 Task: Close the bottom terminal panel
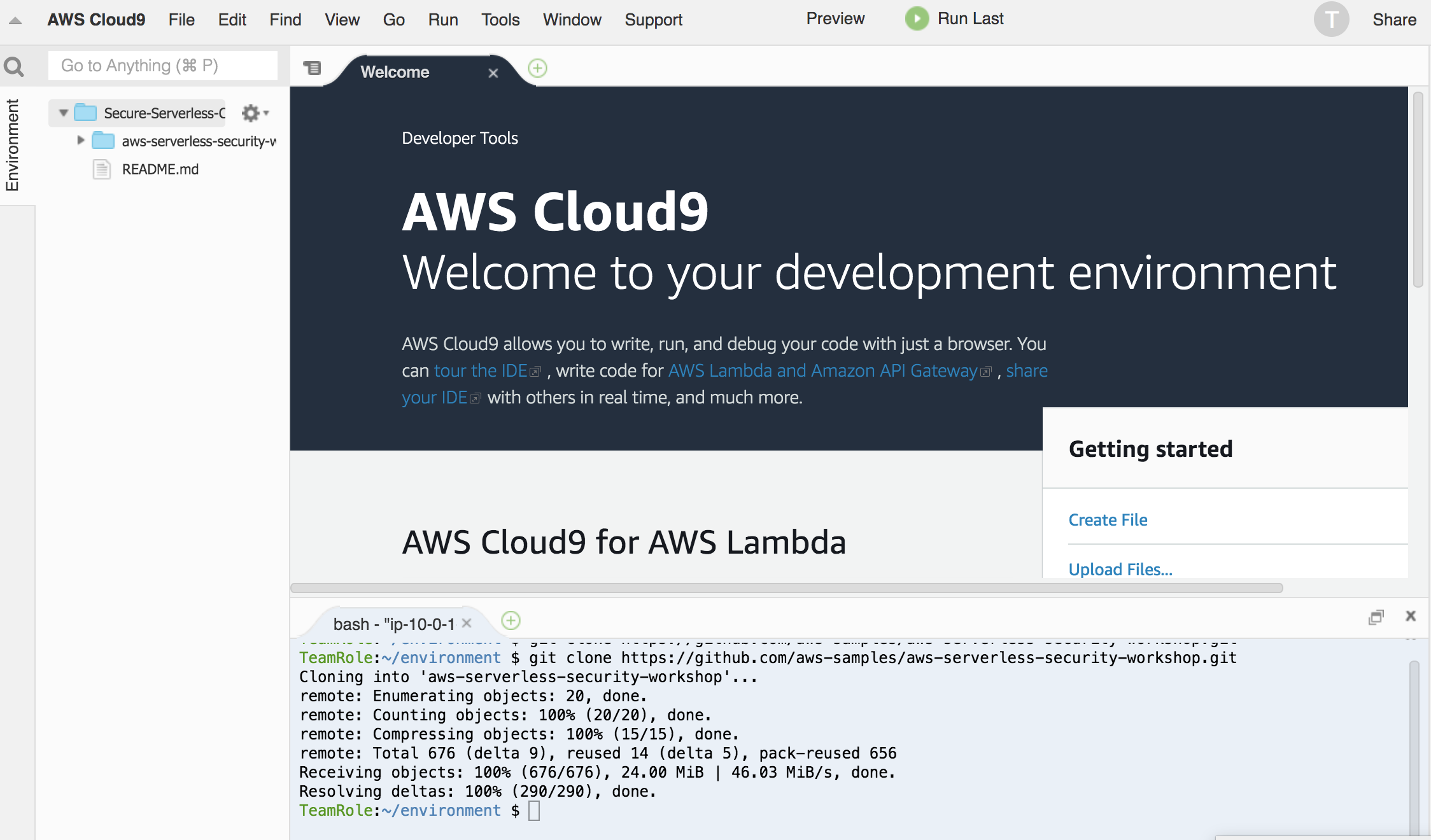tap(1411, 615)
